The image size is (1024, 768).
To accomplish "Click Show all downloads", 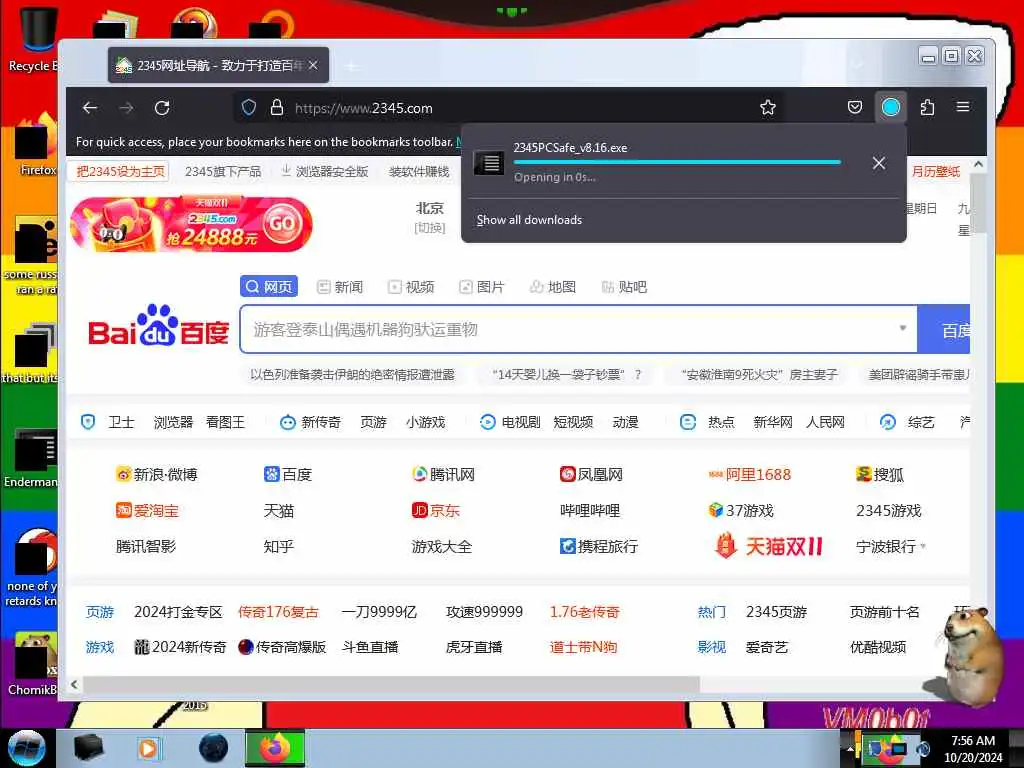I will tap(529, 220).
